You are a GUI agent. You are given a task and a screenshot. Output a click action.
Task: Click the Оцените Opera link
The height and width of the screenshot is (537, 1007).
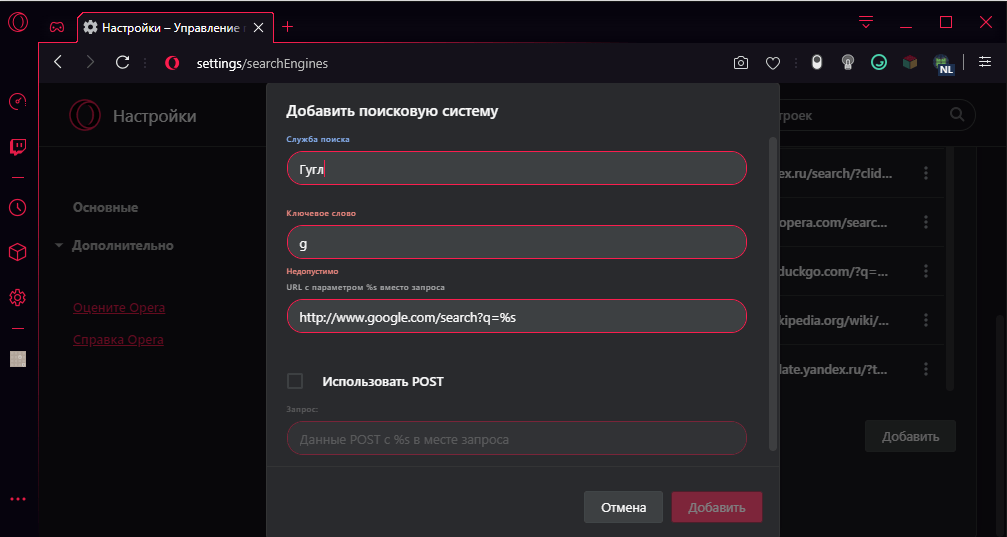pos(119,307)
